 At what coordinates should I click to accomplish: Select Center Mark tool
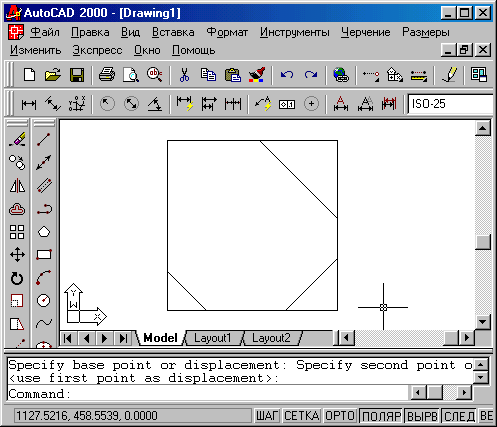click(x=311, y=104)
